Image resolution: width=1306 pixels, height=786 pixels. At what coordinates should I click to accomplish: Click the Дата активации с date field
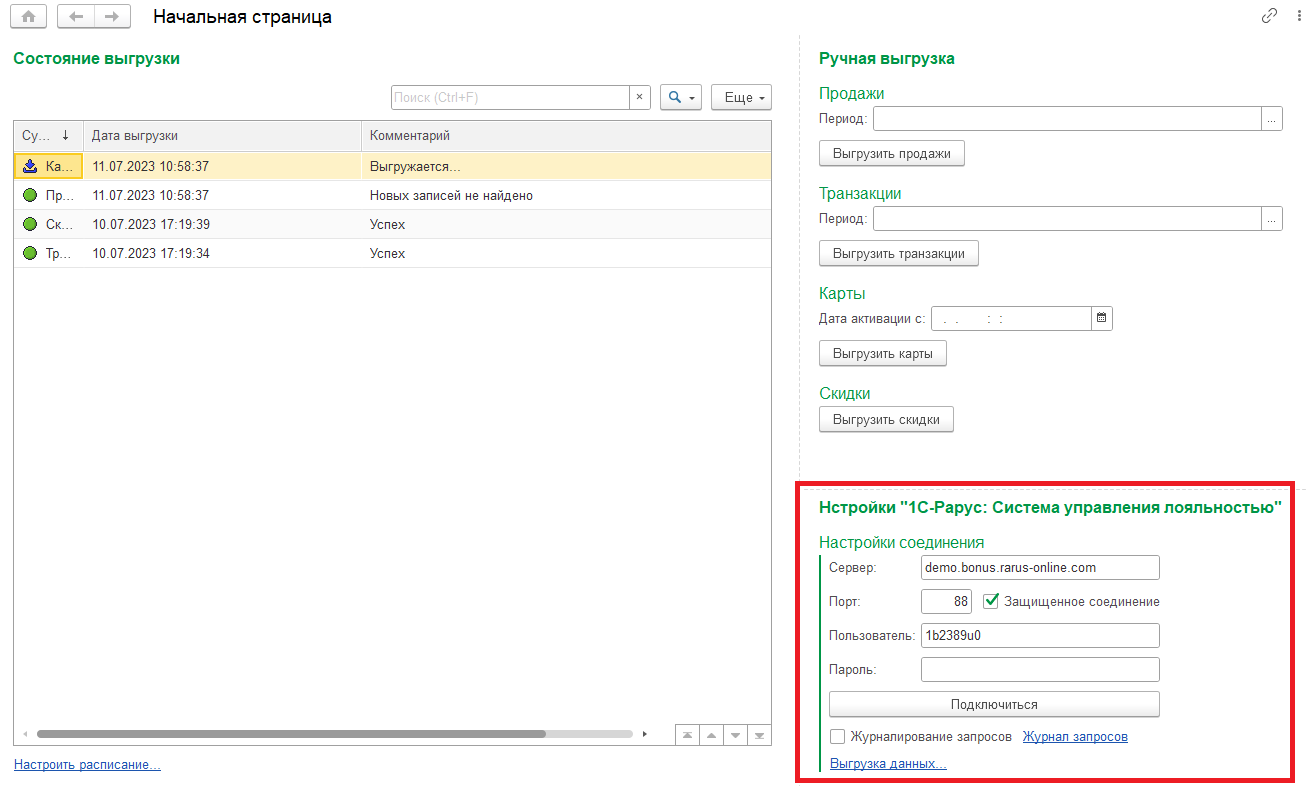1011,318
